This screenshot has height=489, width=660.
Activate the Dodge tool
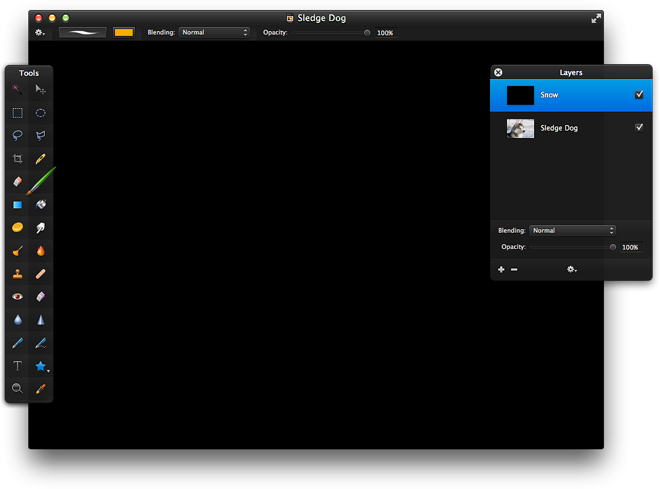17,251
